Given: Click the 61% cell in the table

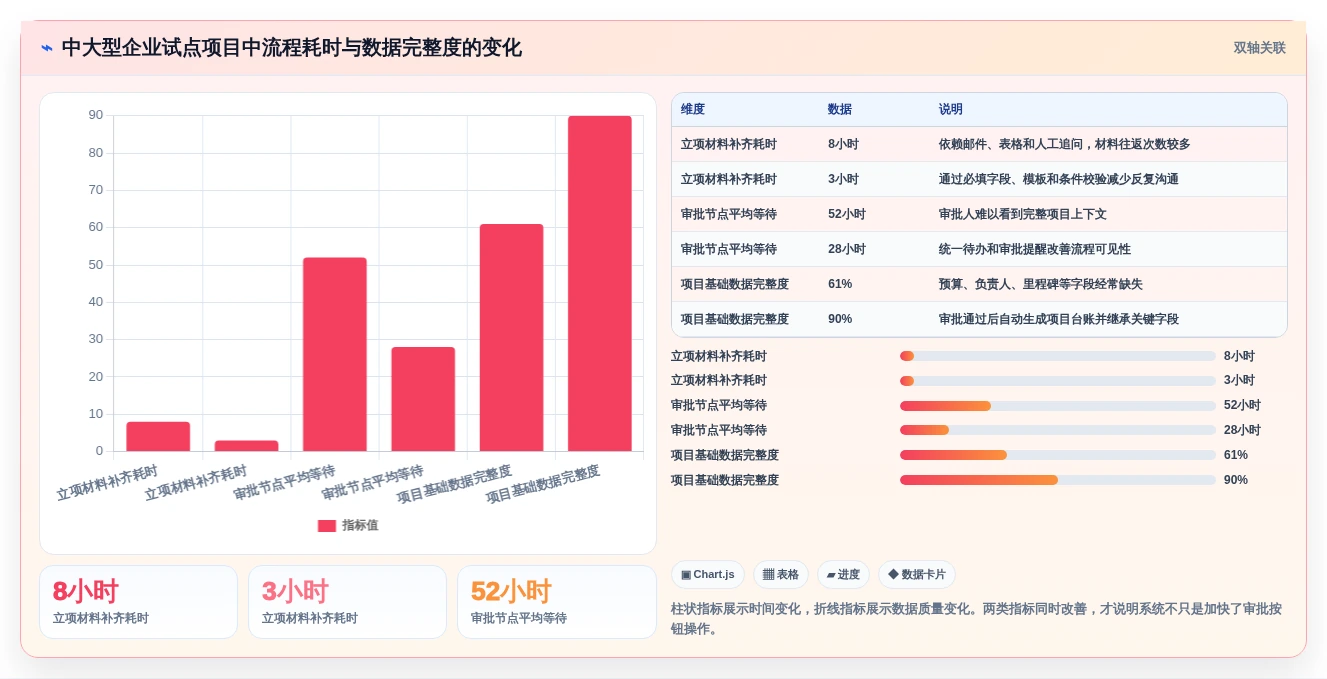Looking at the screenshot, I should pos(840,284).
